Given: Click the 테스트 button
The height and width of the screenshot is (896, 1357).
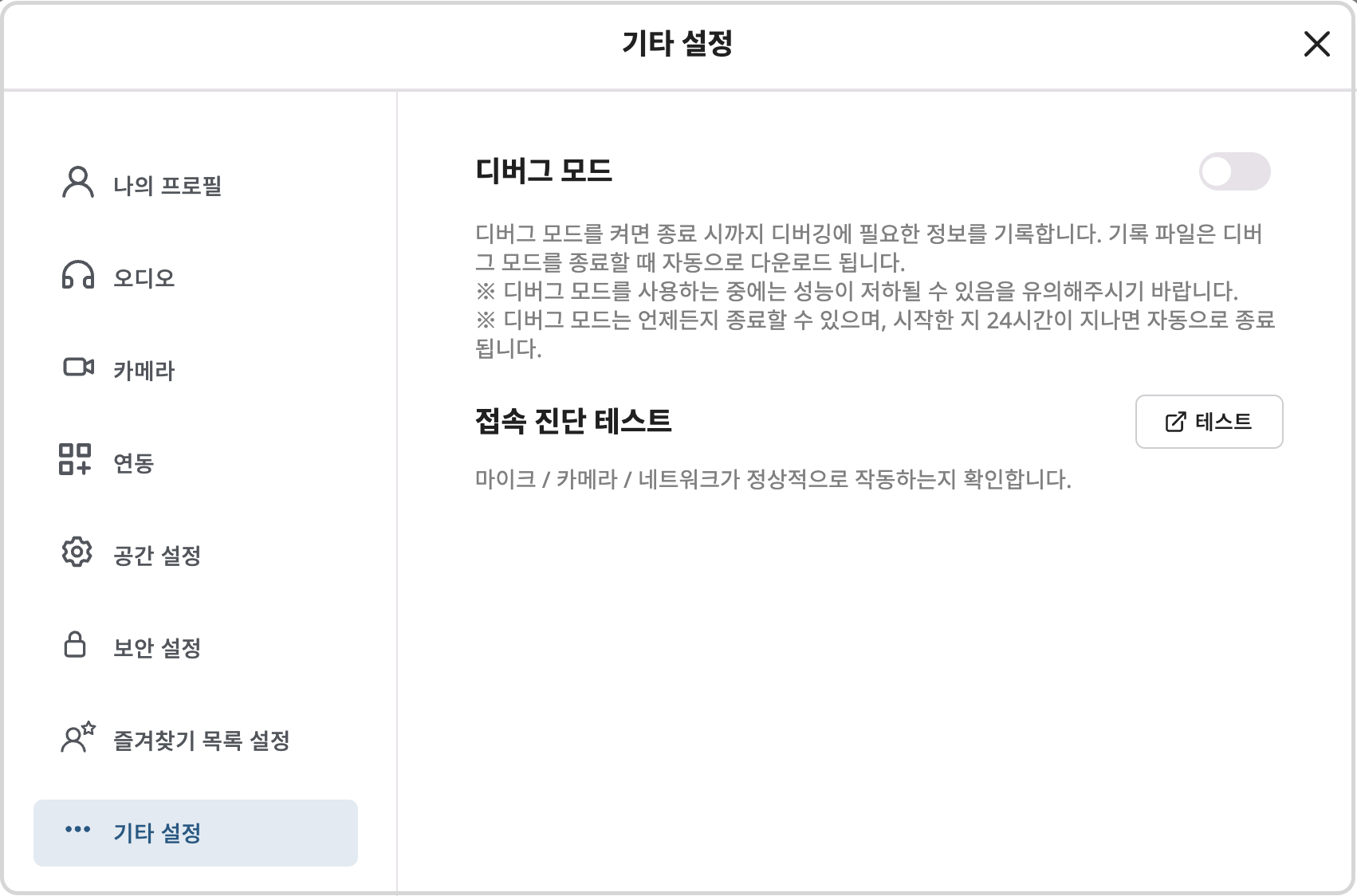Looking at the screenshot, I should click(x=1209, y=422).
